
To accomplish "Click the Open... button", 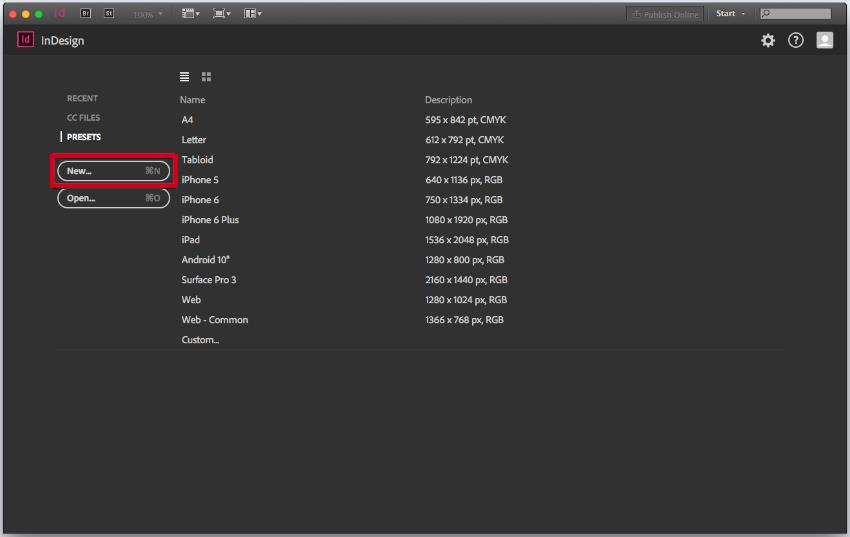I will click(113, 198).
